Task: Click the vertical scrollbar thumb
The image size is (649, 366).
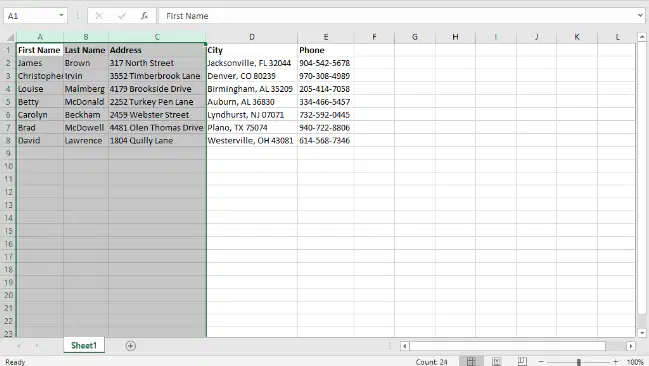Action: (642, 178)
